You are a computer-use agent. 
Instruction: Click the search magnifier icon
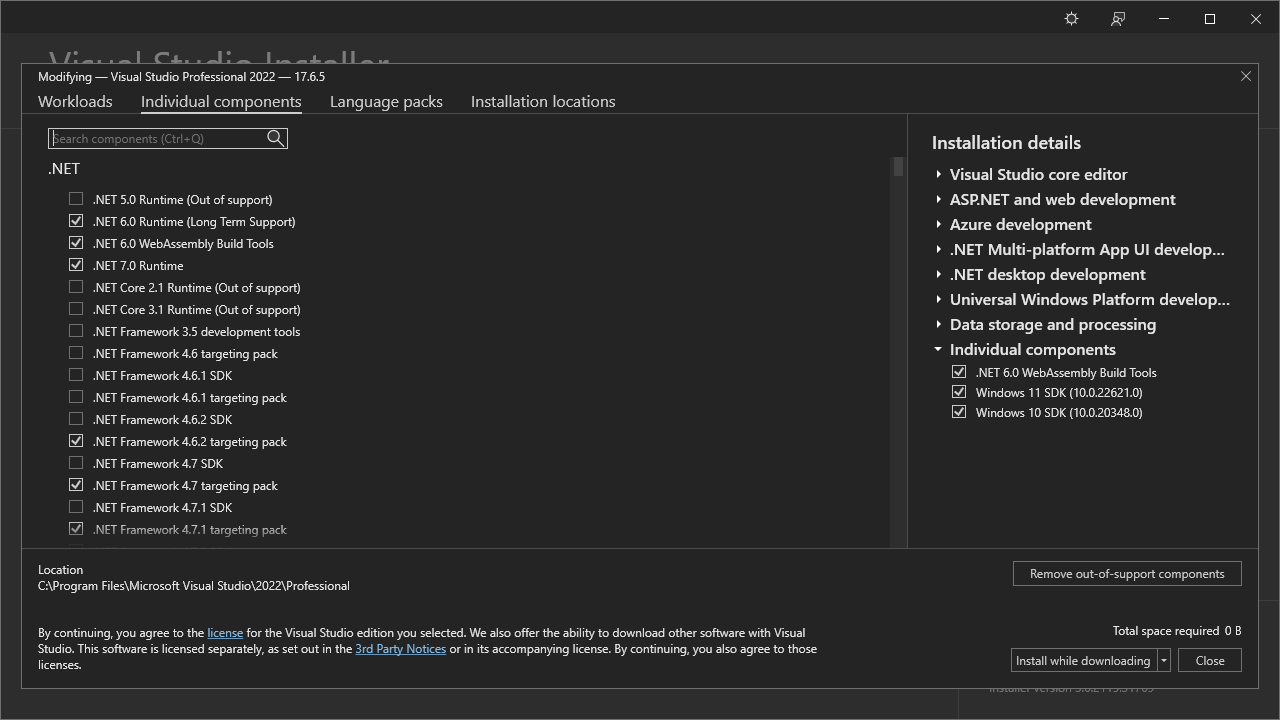click(275, 139)
